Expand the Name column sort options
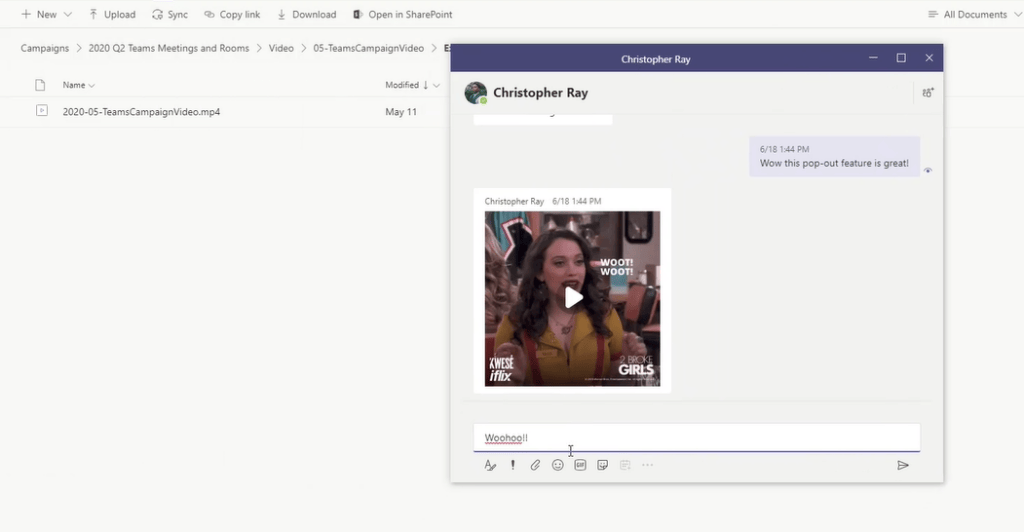1024x532 pixels. click(79, 85)
